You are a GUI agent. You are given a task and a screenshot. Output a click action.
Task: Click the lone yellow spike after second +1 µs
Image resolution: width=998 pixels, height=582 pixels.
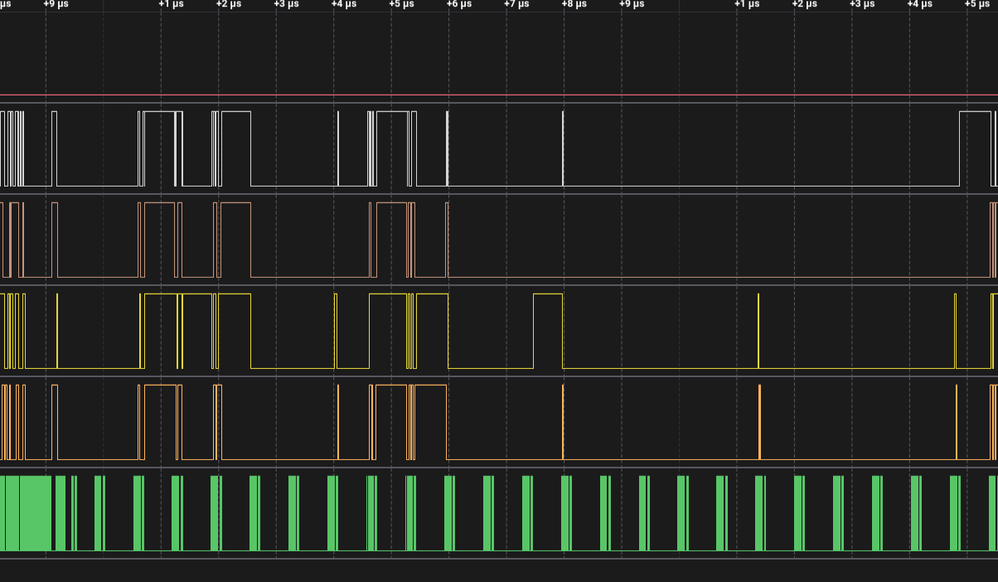758,331
